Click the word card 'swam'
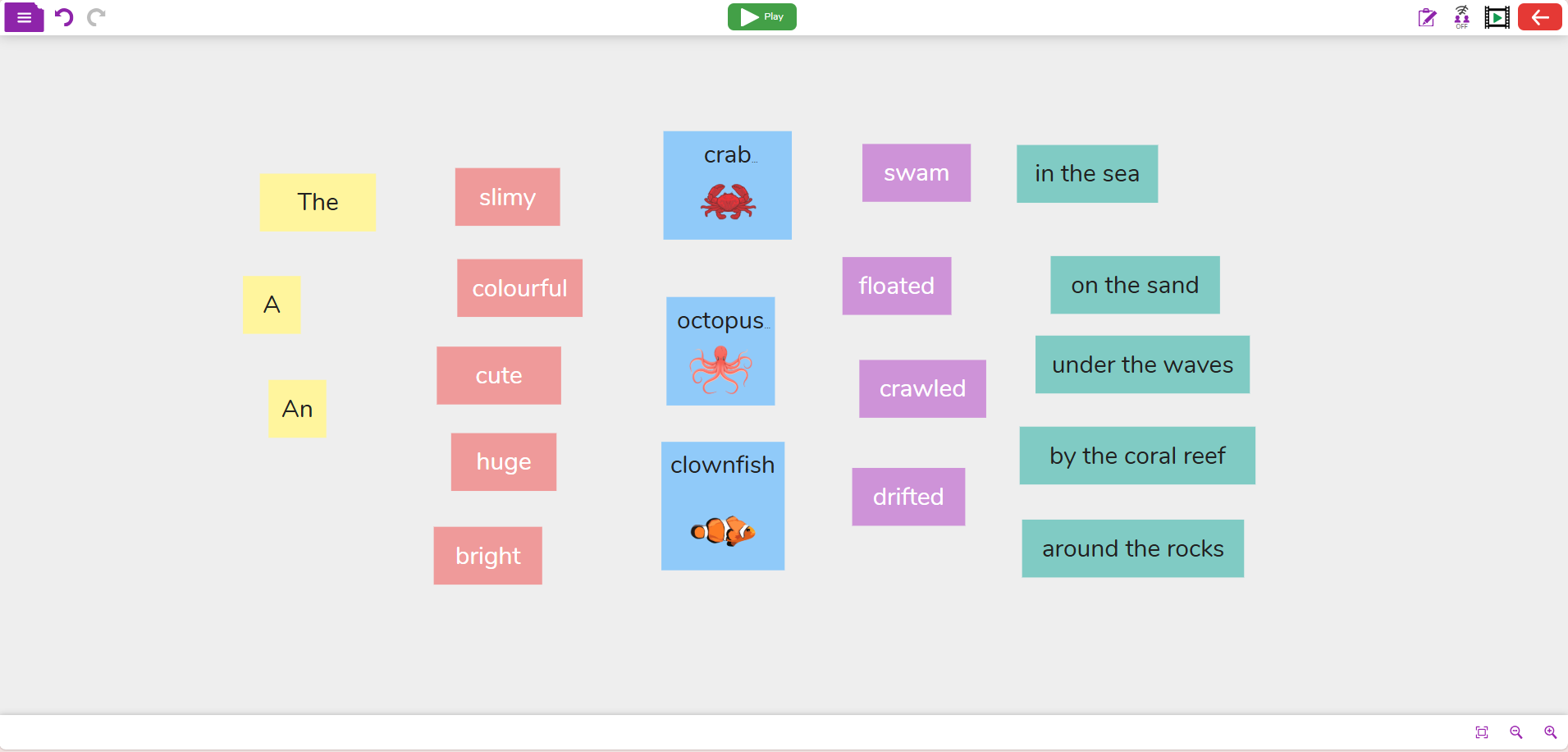This screenshot has height=752, width=1568. [x=916, y=172]
